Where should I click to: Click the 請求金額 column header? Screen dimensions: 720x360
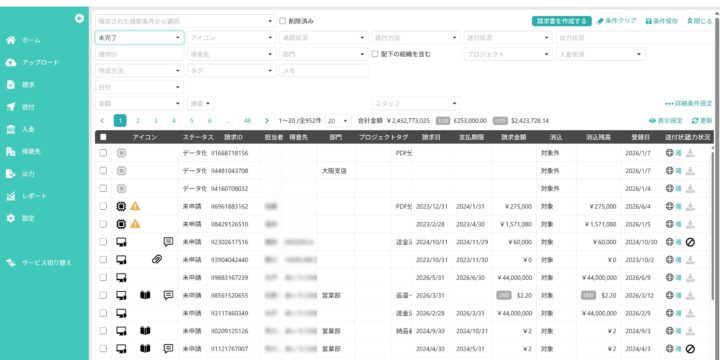point(514,137)
